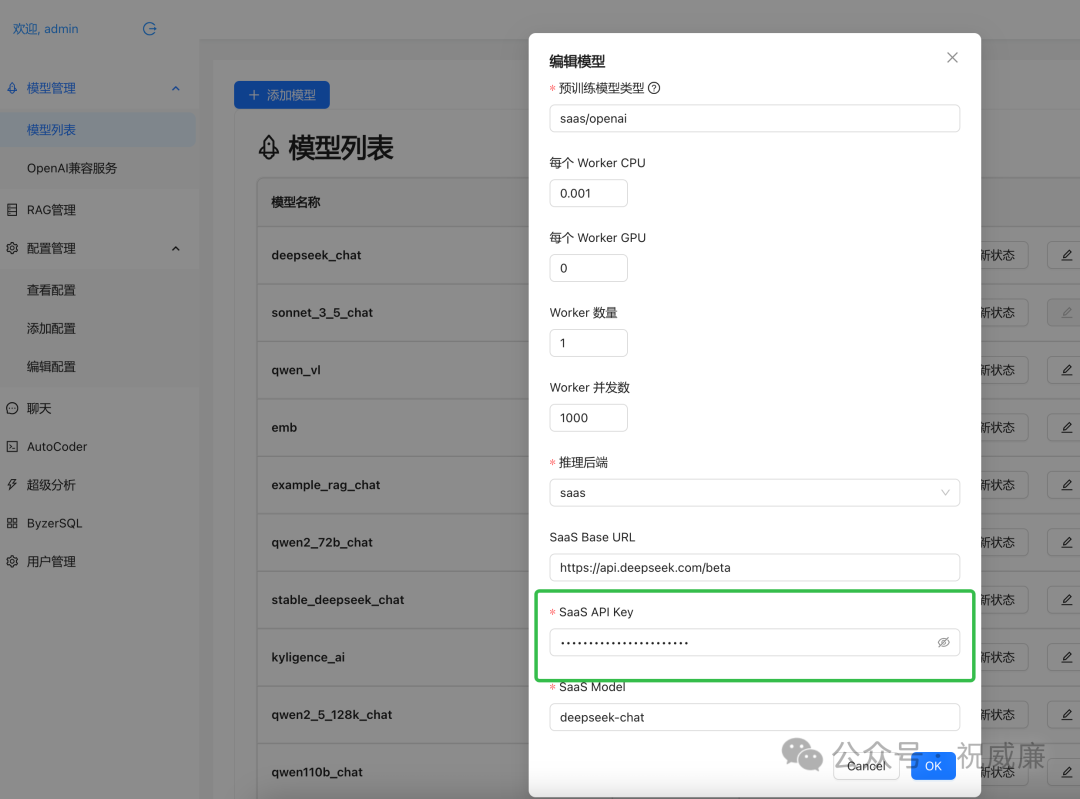
Task: Click the 预训练模型类型 input field
Action: 754,118
